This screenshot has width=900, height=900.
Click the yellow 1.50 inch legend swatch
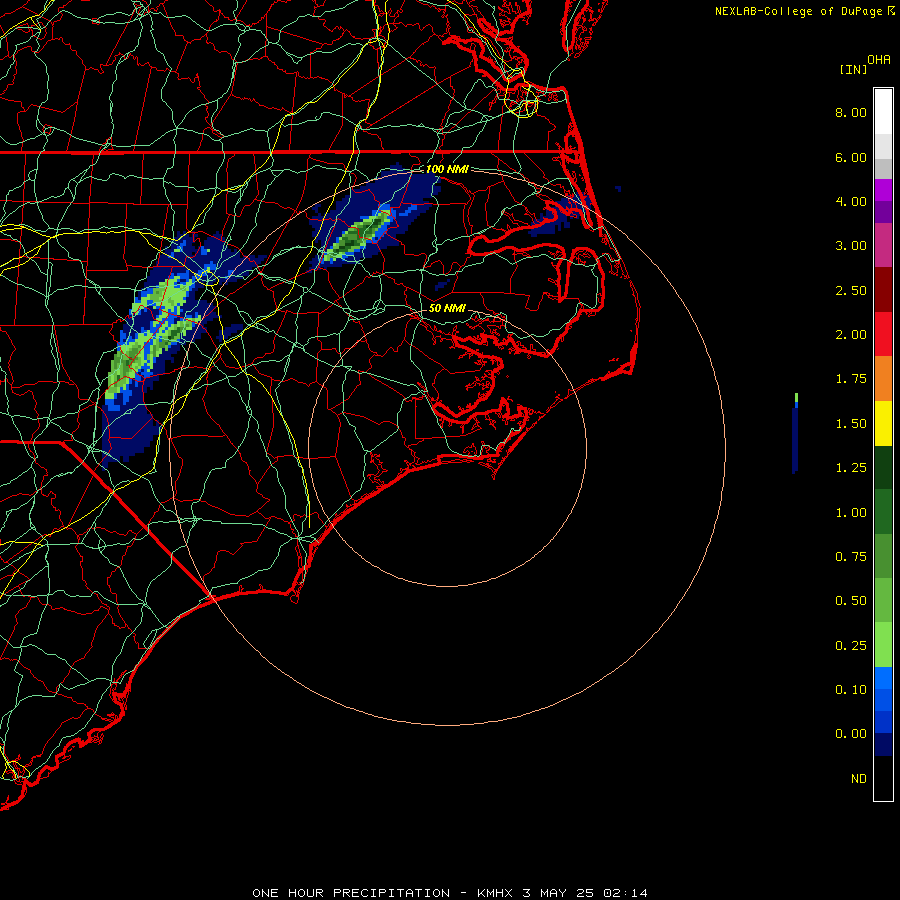[x=883, y=423]
